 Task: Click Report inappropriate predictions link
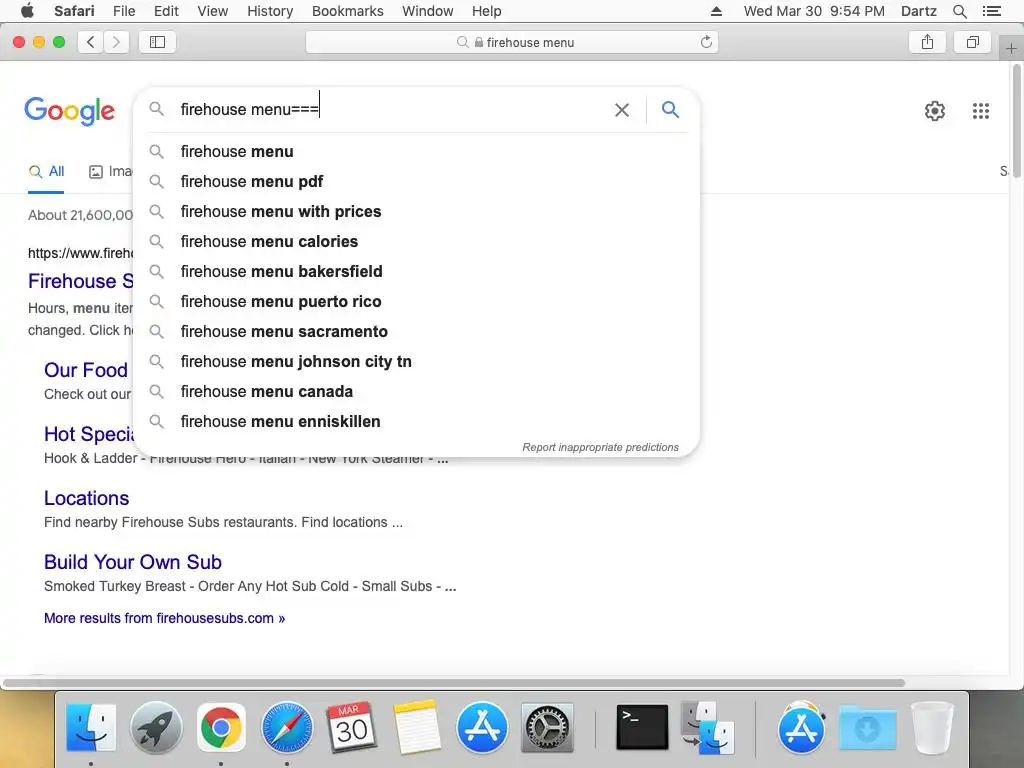[600, 447]
